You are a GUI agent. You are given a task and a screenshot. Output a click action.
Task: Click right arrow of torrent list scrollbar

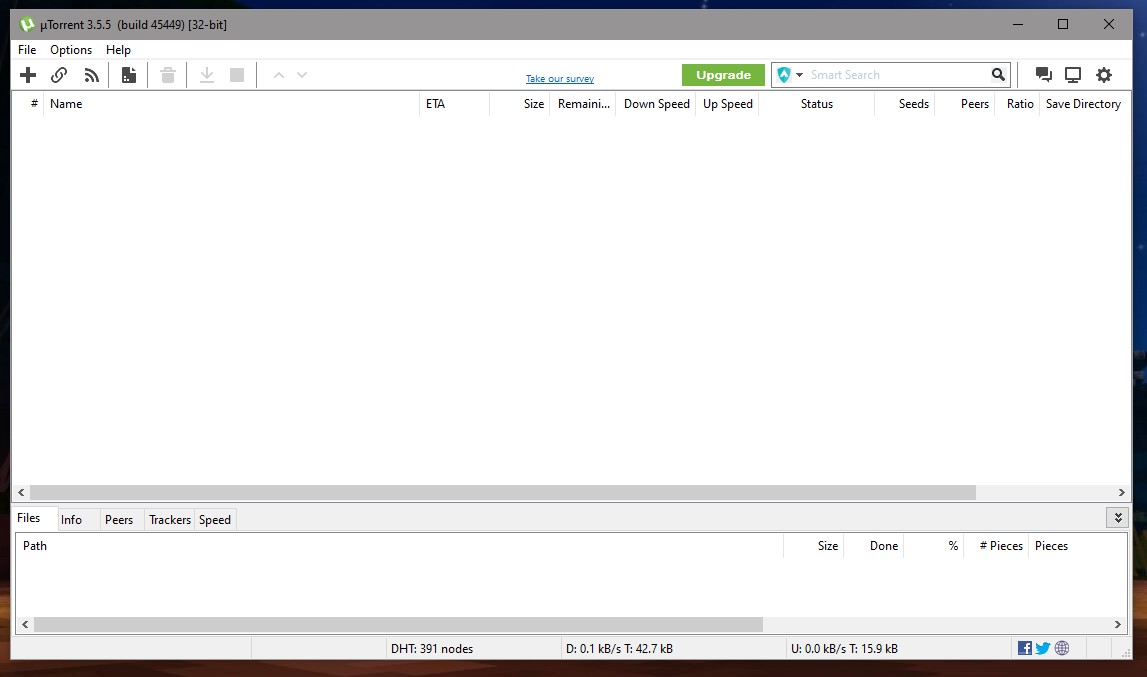[x=1121, y=493]
